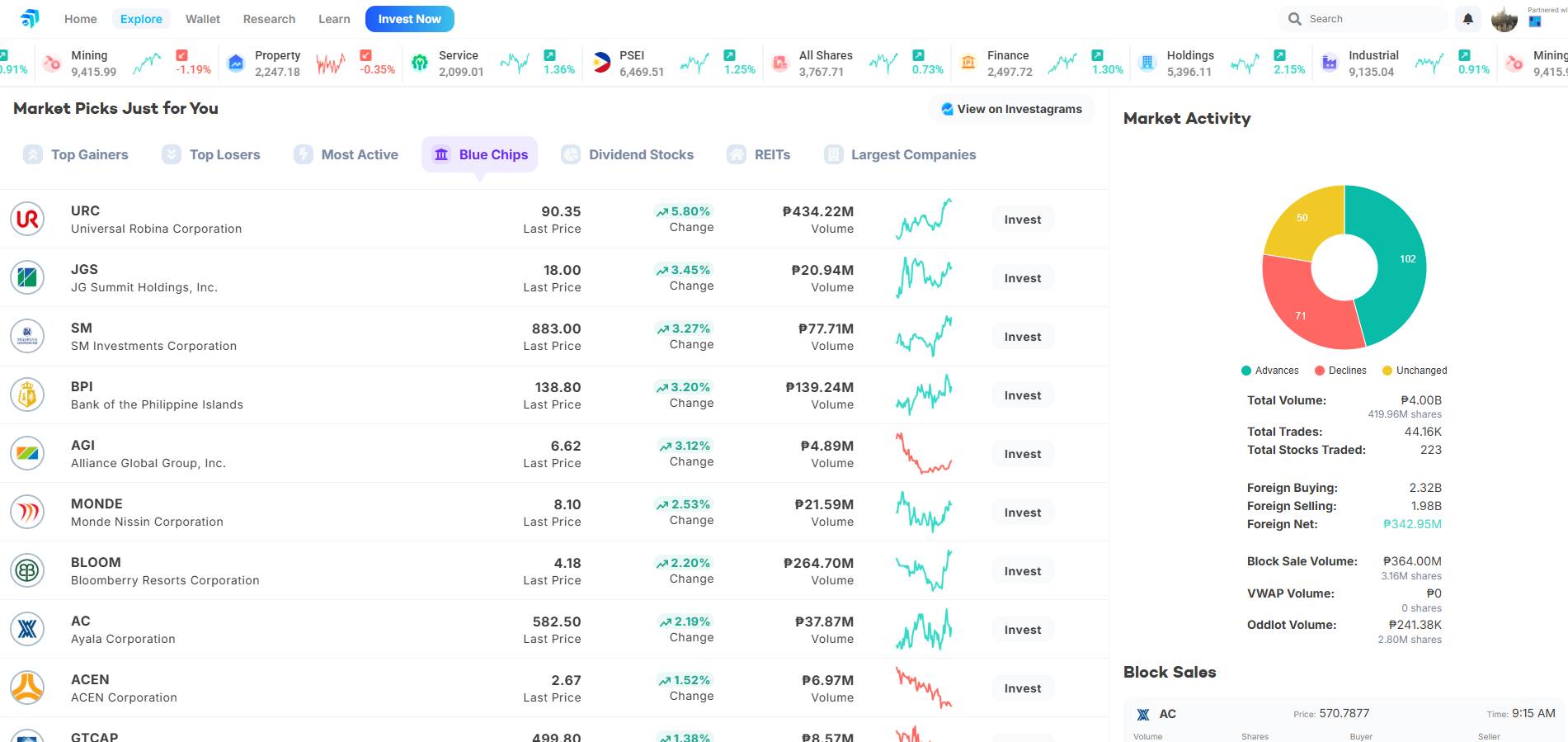This screenshot has height=742, width=1568.
Task: Click the Unchanged legend dot
Action: (1387, 371)
